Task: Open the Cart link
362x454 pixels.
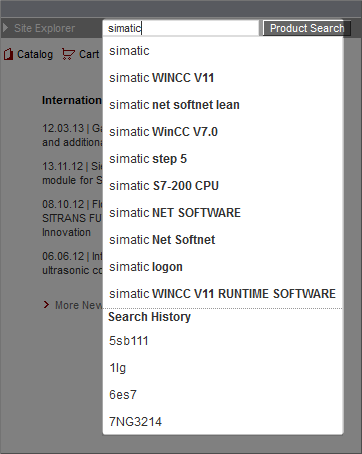Action: click(89, 54)
